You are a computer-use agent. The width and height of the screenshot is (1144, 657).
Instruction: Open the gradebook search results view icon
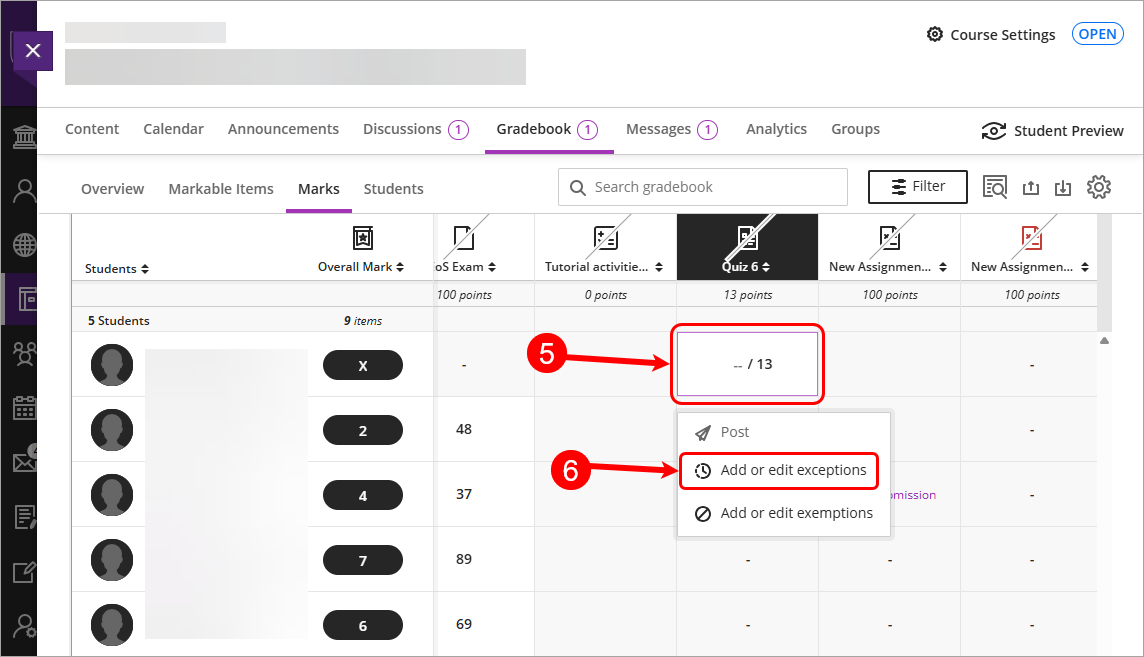click(994, 187)
